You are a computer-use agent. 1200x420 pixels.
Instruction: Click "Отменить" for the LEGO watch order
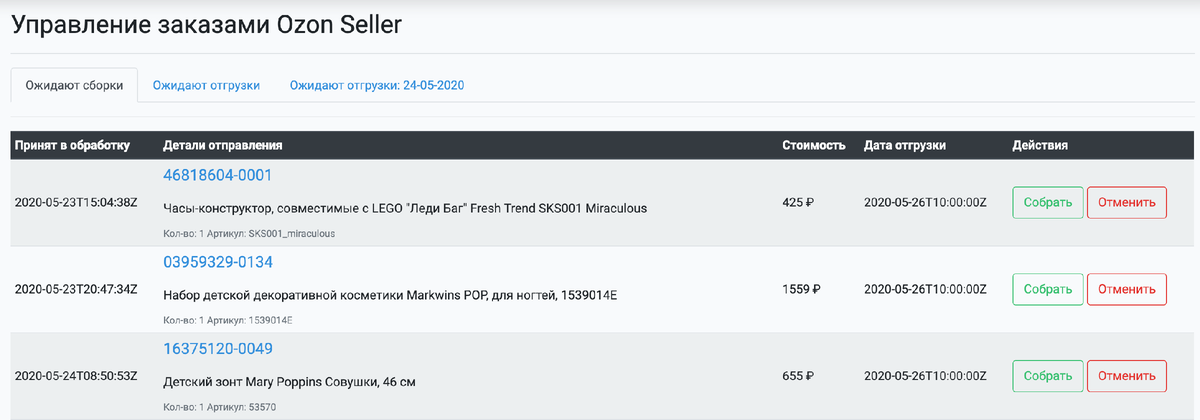1127,203
